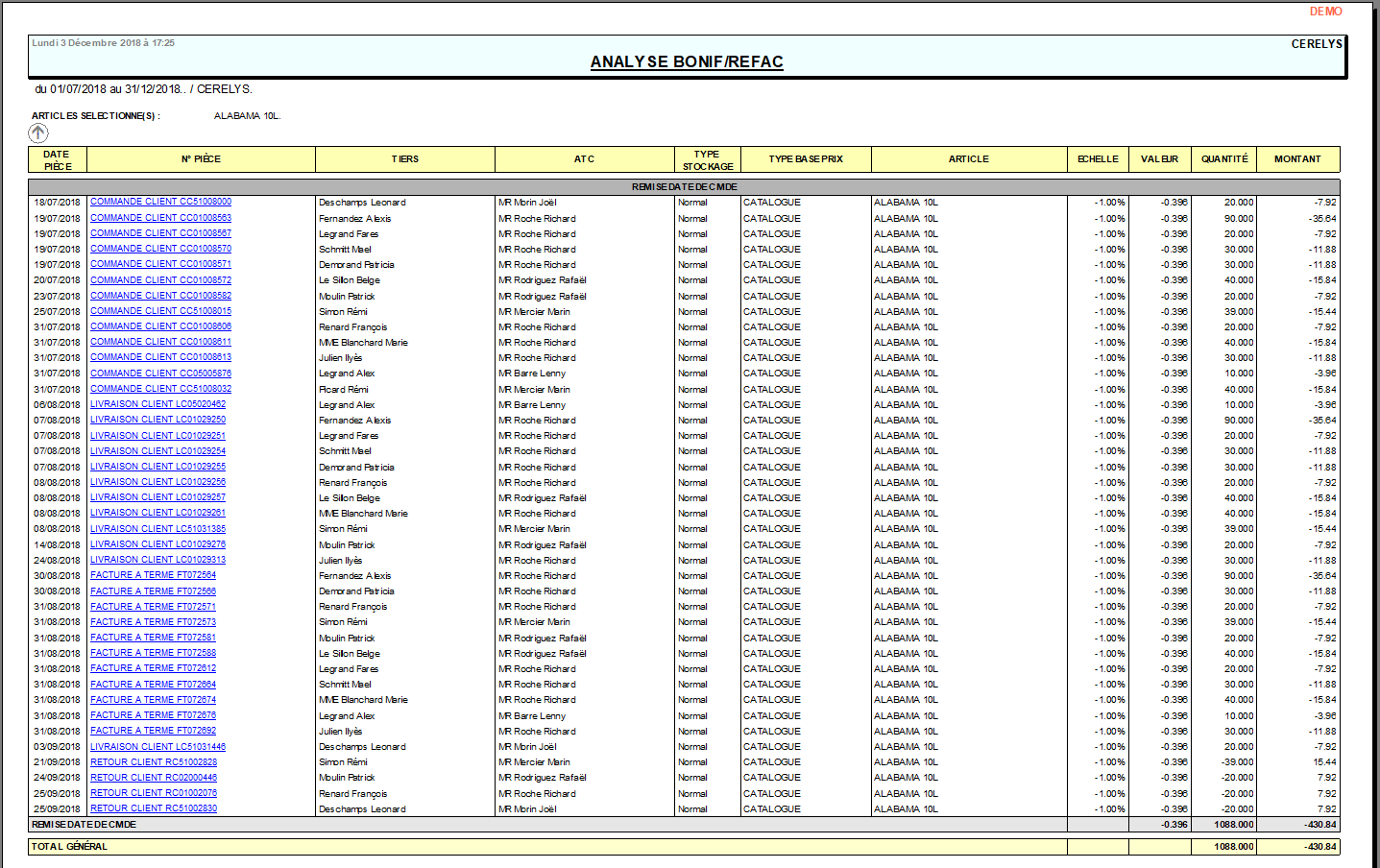Click the up arrow circle icon

click(x=38, y=133)
